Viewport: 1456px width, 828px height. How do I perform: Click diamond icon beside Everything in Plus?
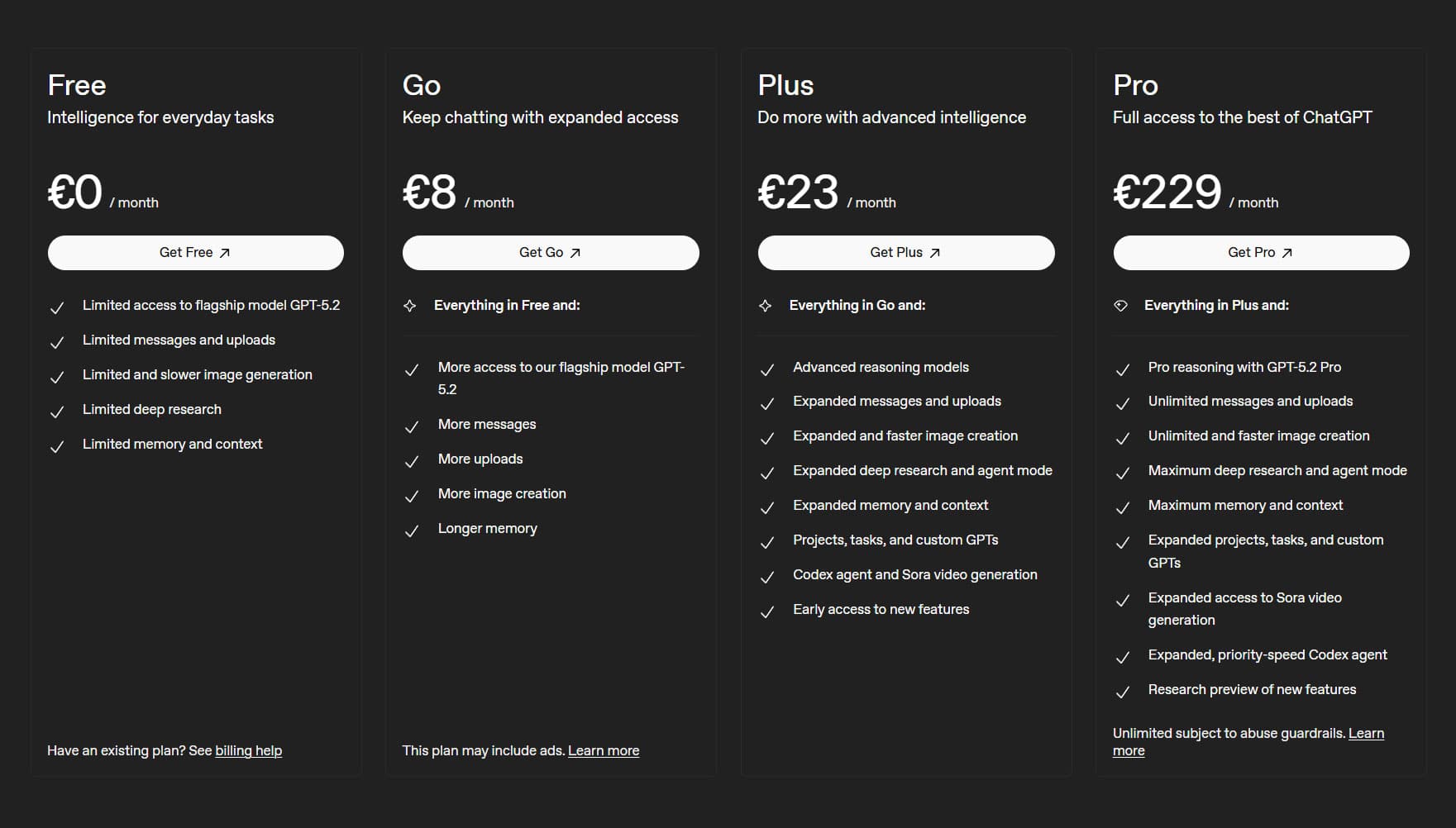coord(1121,306)
